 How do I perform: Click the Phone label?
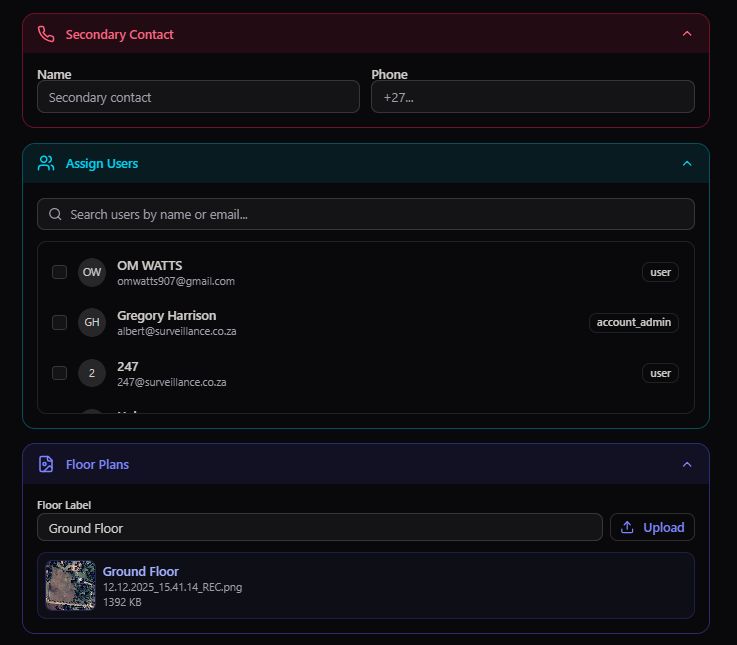(389, 74)
